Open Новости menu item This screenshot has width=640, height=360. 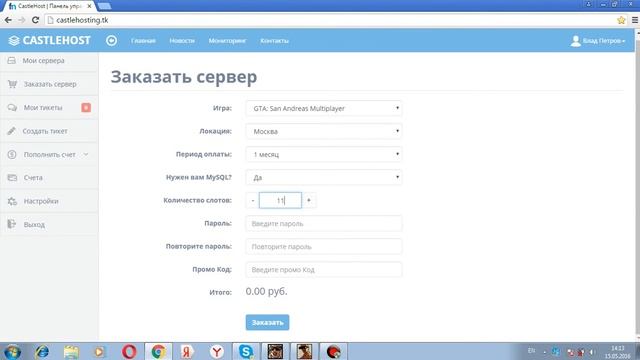coord(182,41)
